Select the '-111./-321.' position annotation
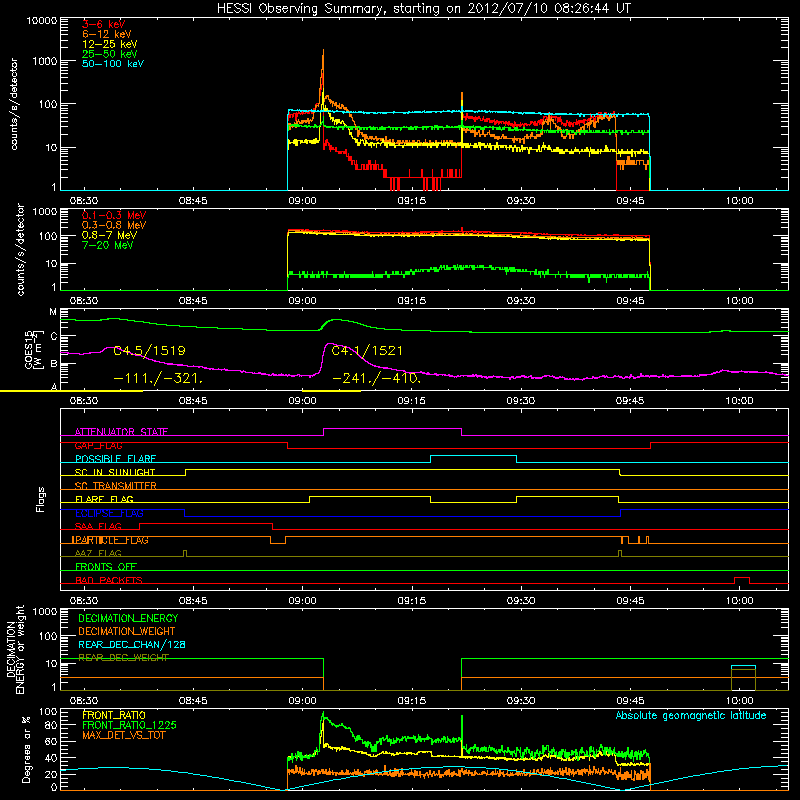The width and height of the screenshot is (800, 800). click(158, 379)
